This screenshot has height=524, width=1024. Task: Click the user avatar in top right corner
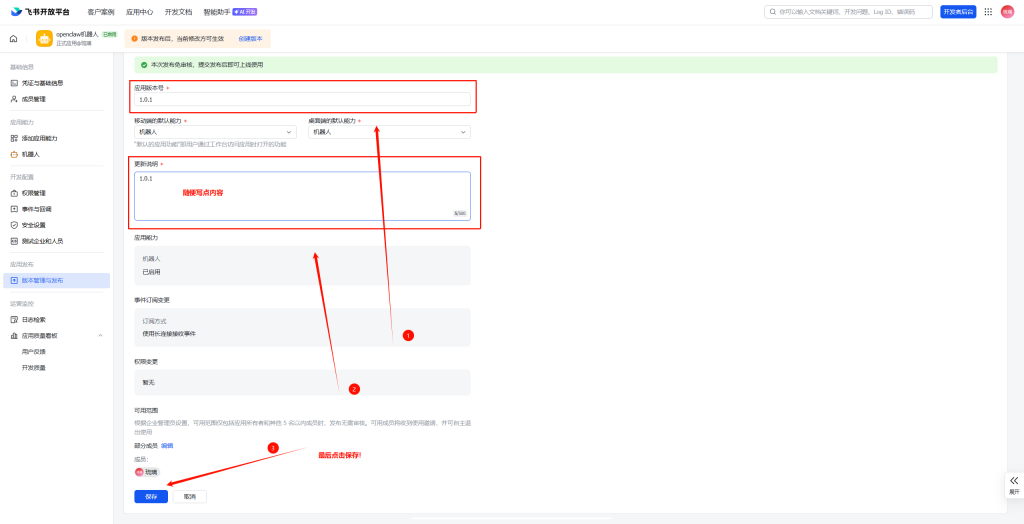click(1007, 12)
